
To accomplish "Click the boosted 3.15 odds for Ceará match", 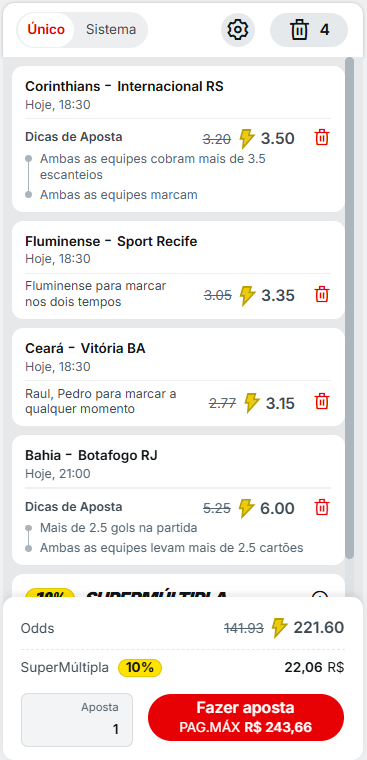I will (x=280, y=403).
